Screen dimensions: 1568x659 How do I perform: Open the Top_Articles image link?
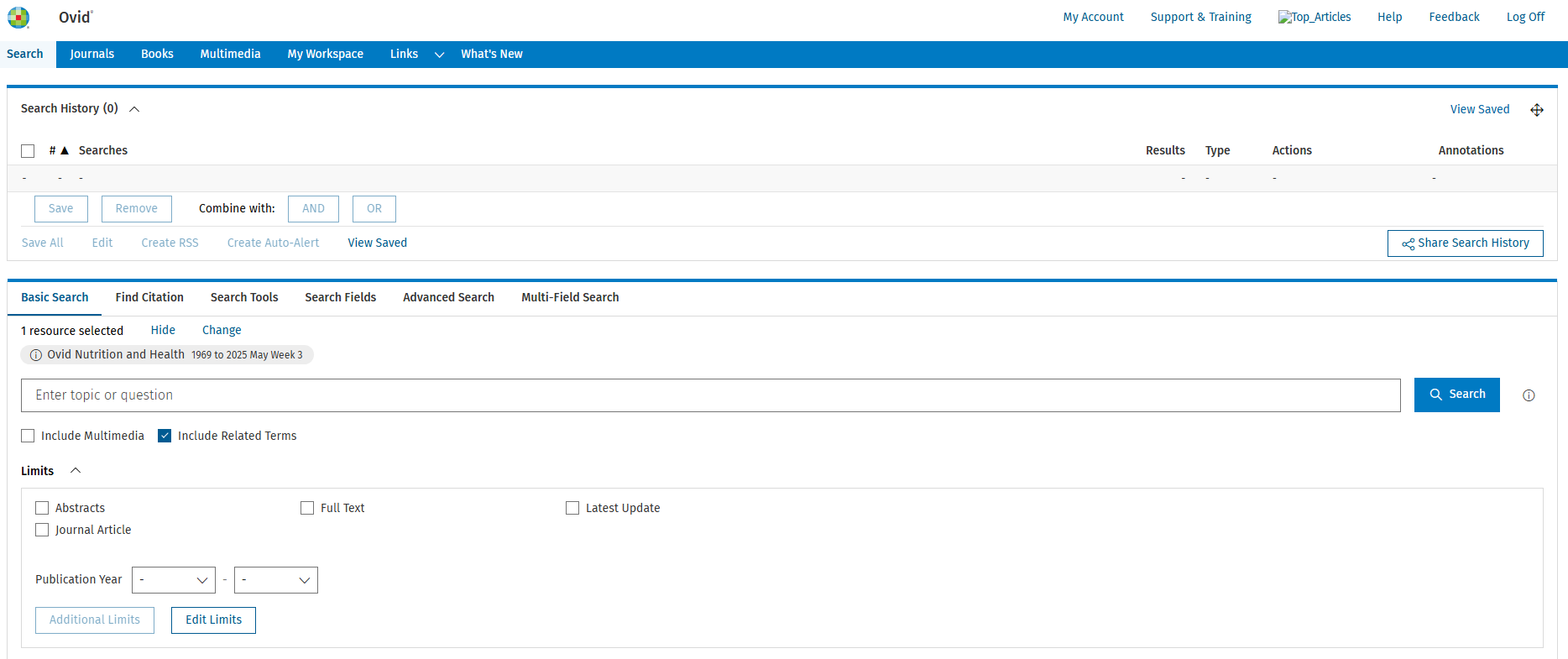pyautogui.click(x=1314, y=17)
